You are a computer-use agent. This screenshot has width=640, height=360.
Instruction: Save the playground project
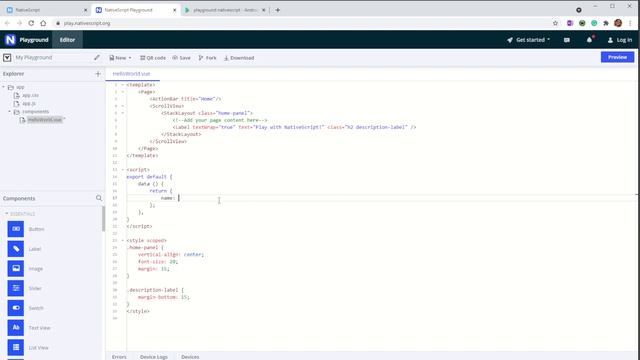click(x=181, y=58)
